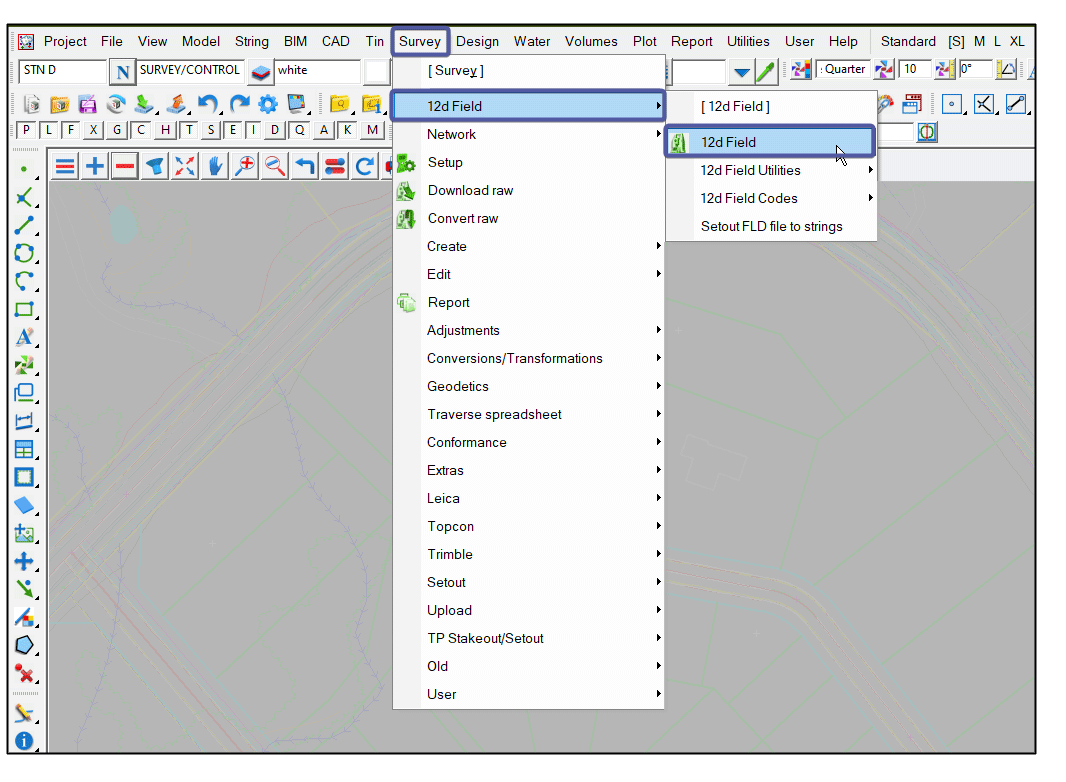Open the view menu icon with three lines

point(65,166)
